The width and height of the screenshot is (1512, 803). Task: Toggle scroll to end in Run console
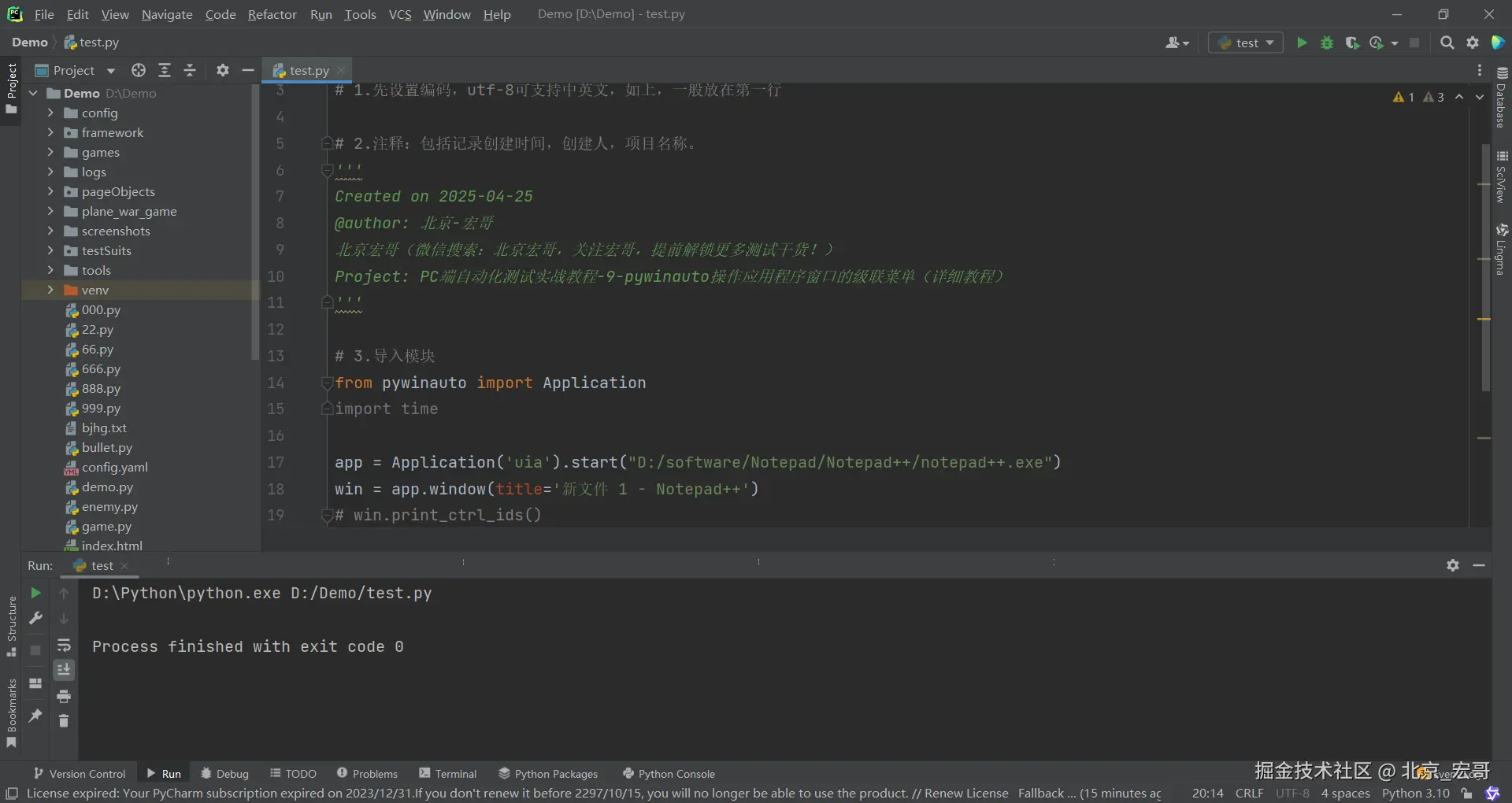[64, 670]
